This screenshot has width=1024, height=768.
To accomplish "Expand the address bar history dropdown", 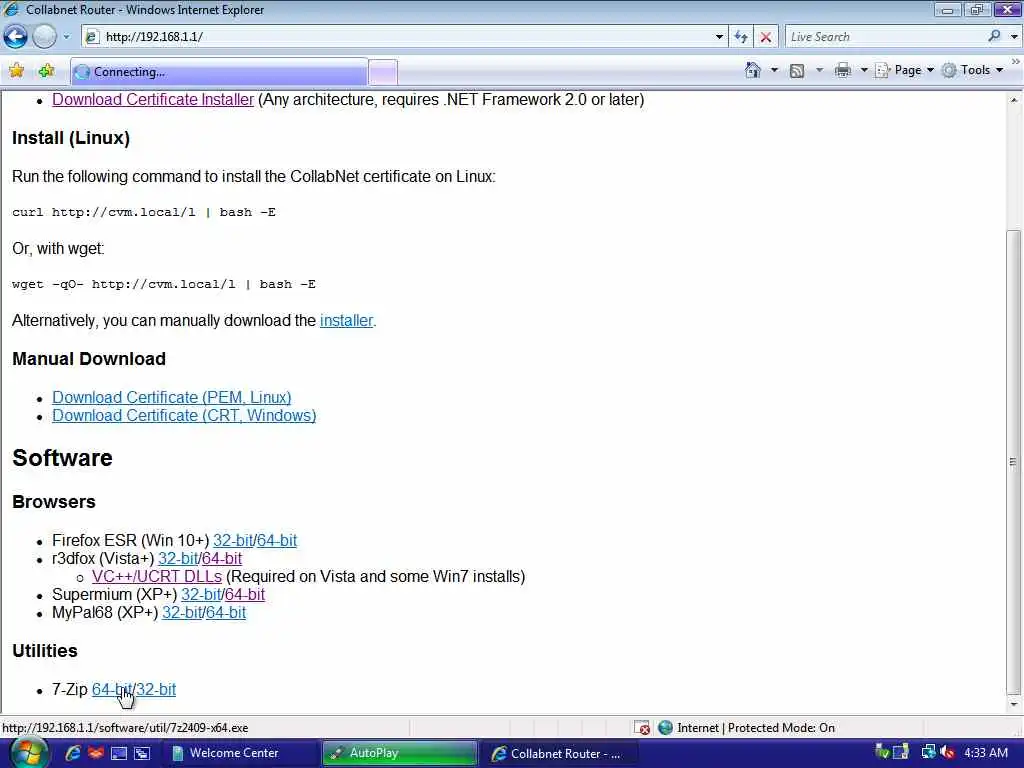I will click(719, 37).
